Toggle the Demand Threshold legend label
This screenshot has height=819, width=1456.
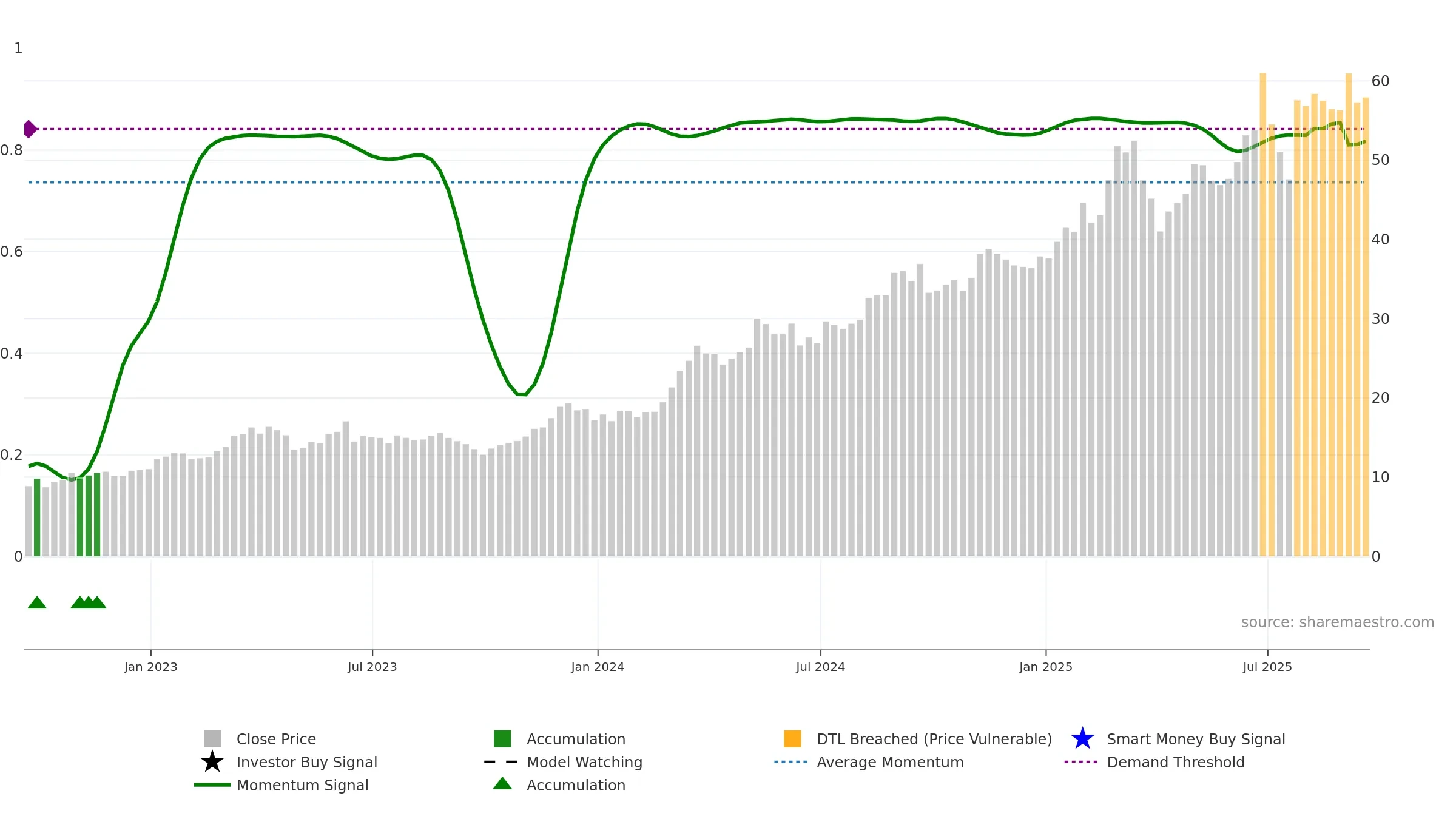(1176, 762)
